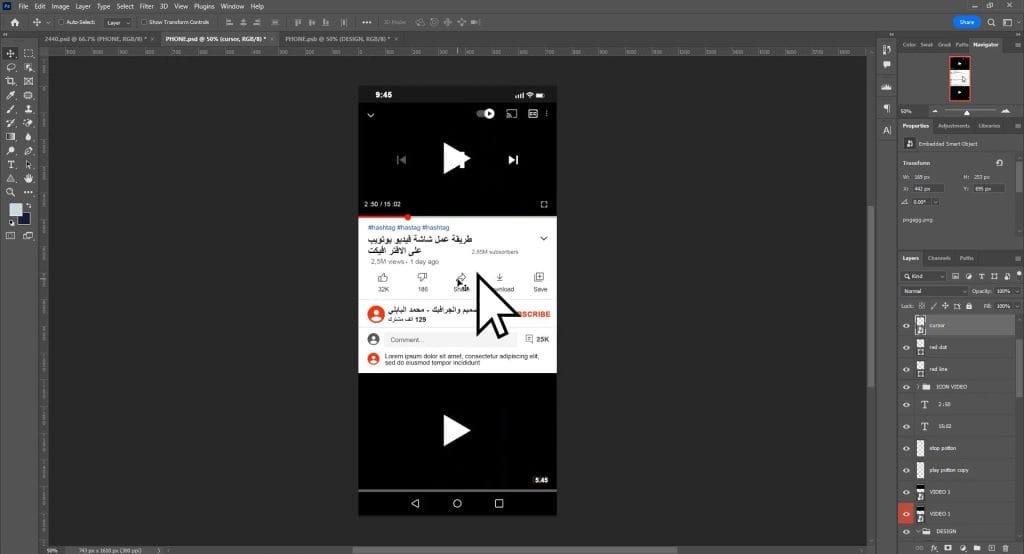This screenshot has width=1024, height=554.
Task: Open the collapsed History panel icon
Action: pyautogui.click(x=887, y=49)
